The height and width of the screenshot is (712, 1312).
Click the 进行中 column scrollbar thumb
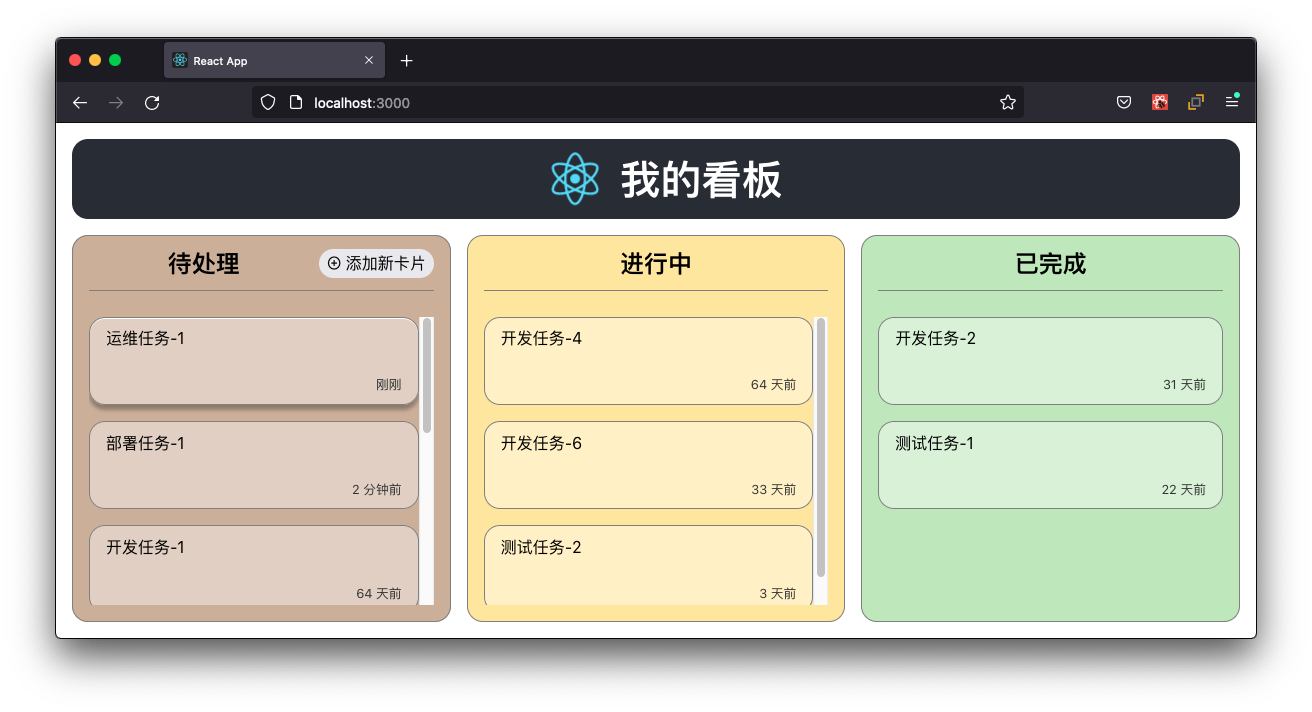(821, 447)
